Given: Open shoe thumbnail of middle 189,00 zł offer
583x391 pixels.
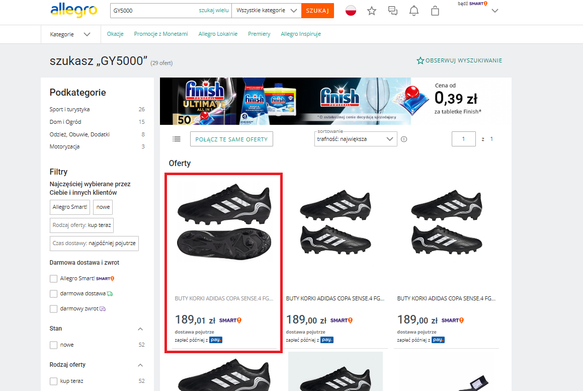Looking at the screenshot, I should [335, 222].
